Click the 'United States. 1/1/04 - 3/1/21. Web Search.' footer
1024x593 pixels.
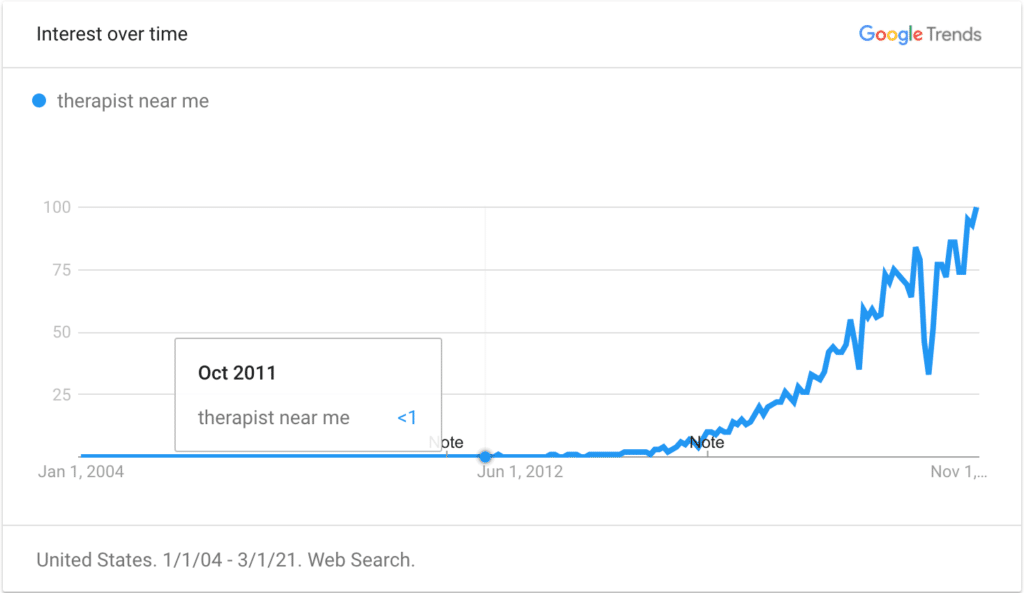(x=225, y=560)
